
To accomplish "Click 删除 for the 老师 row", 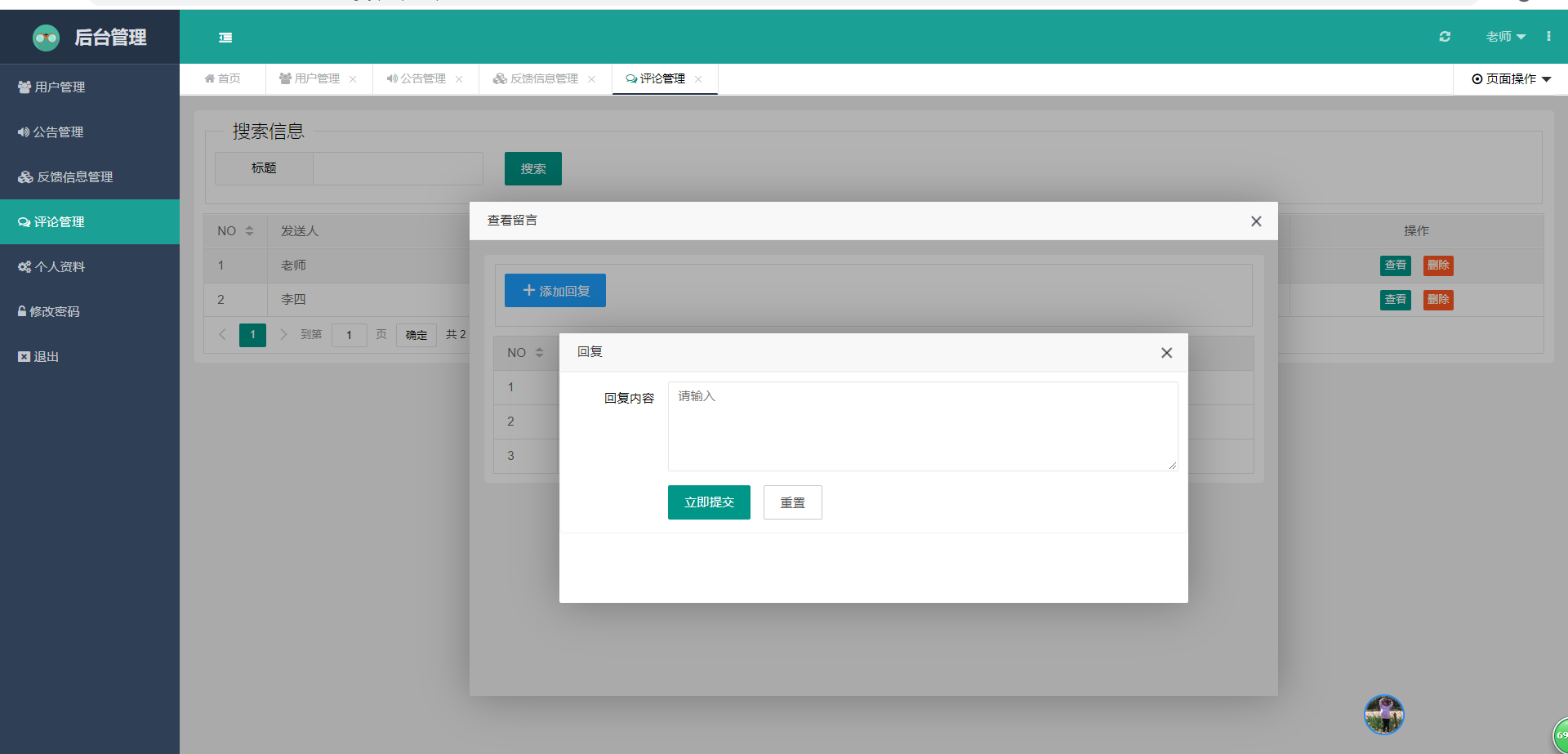I will [1438, 265].
